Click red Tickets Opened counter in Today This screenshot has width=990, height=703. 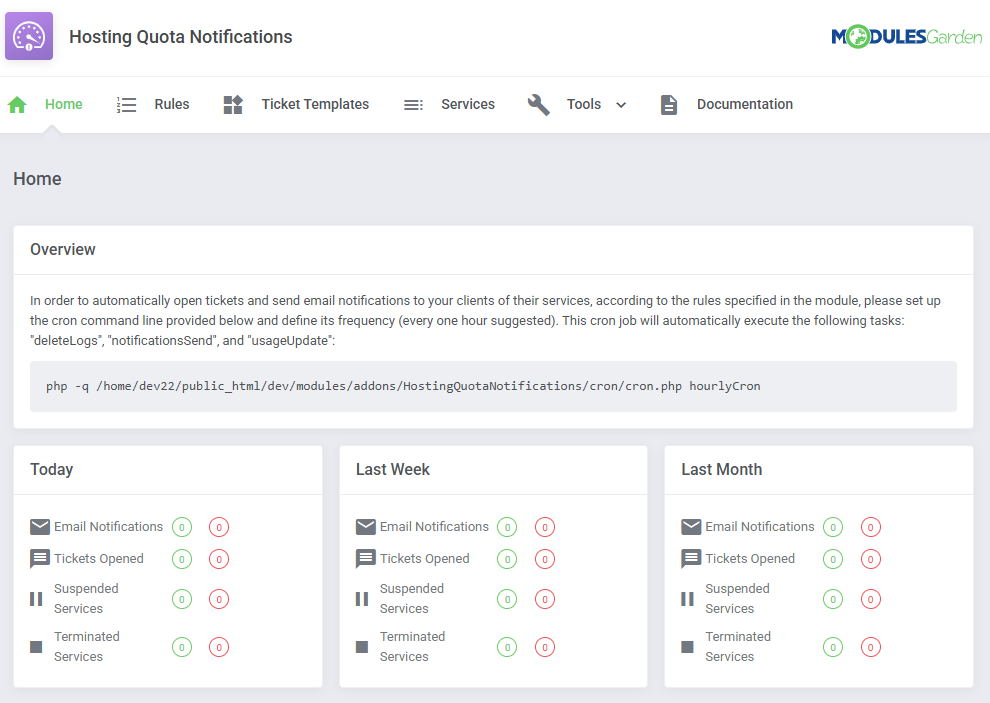[x=219, y=559]
